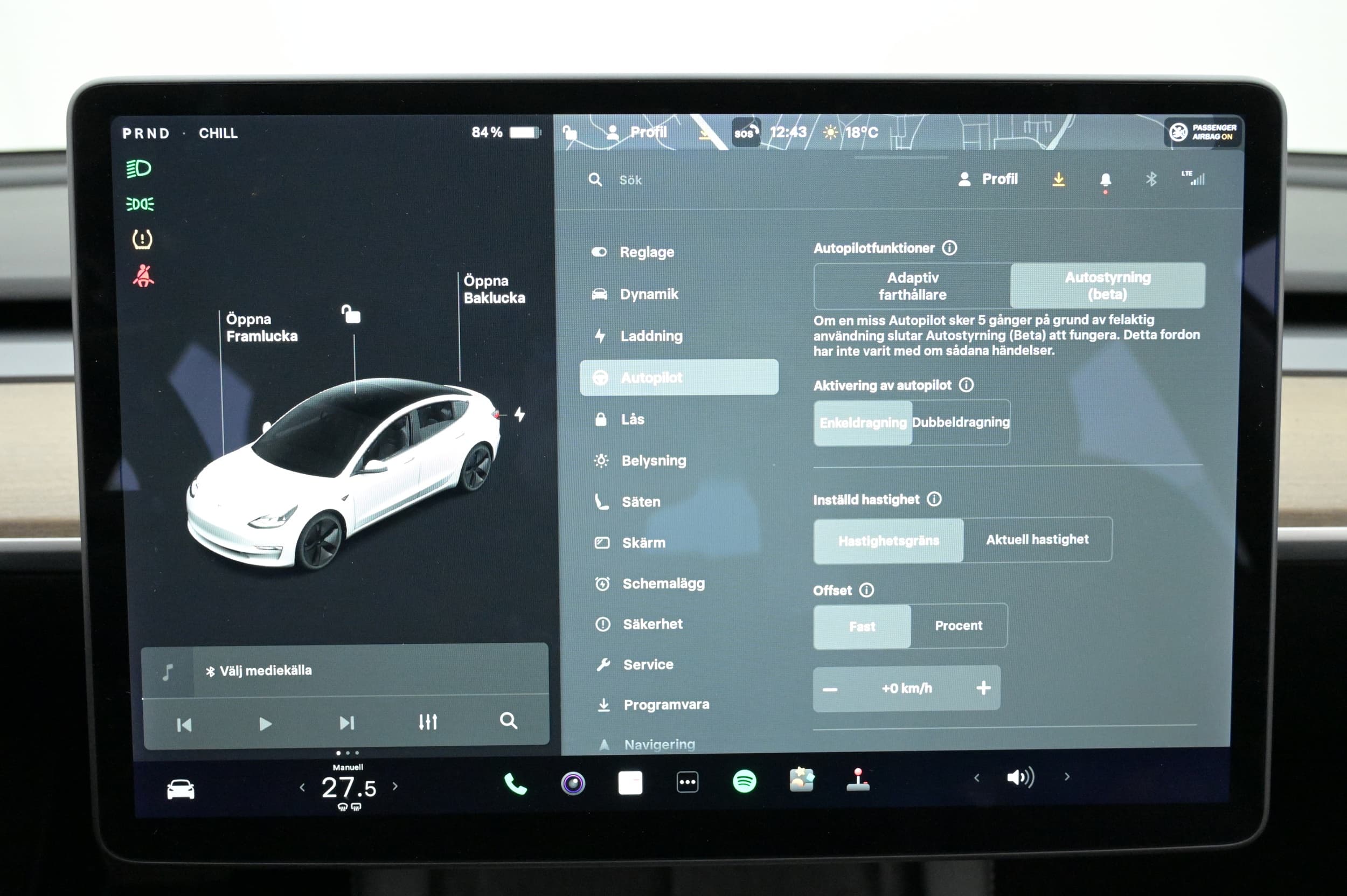Open the calendar app in bottom bar
This screenshot has width=1347, height=896.
click(630, 782)
